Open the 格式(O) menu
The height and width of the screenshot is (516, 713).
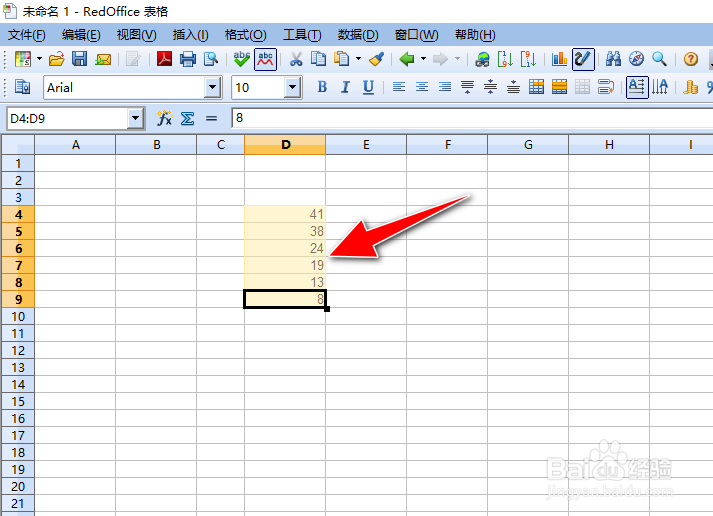click(x=246, y=35)
